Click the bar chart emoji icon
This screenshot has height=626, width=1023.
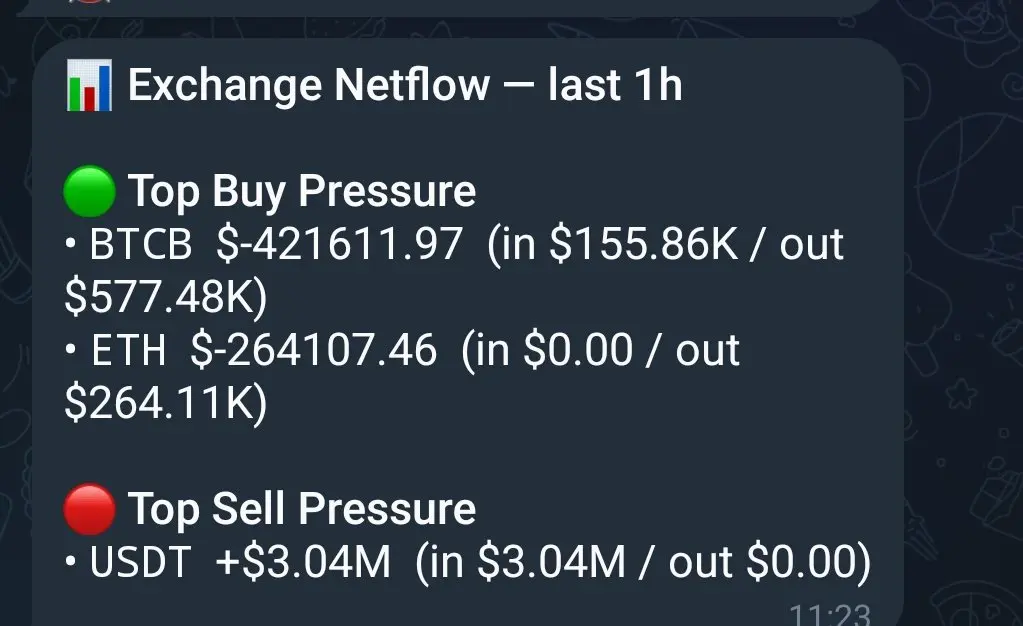pos(89,86)
